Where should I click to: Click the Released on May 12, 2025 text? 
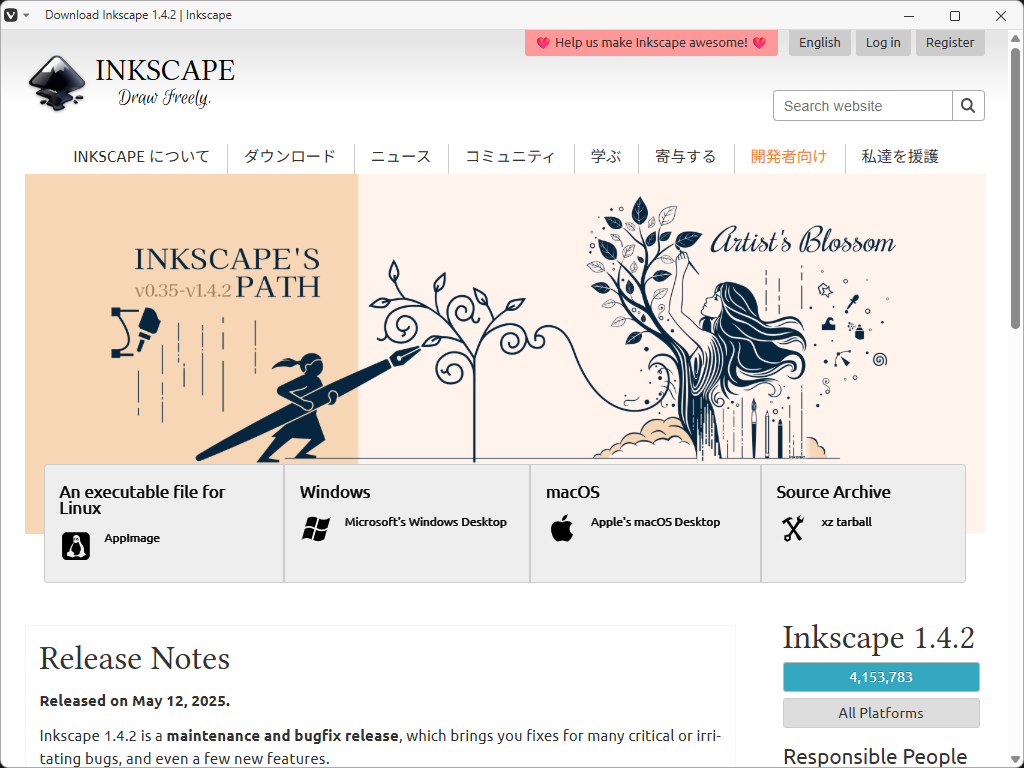(x=135, y=701)
